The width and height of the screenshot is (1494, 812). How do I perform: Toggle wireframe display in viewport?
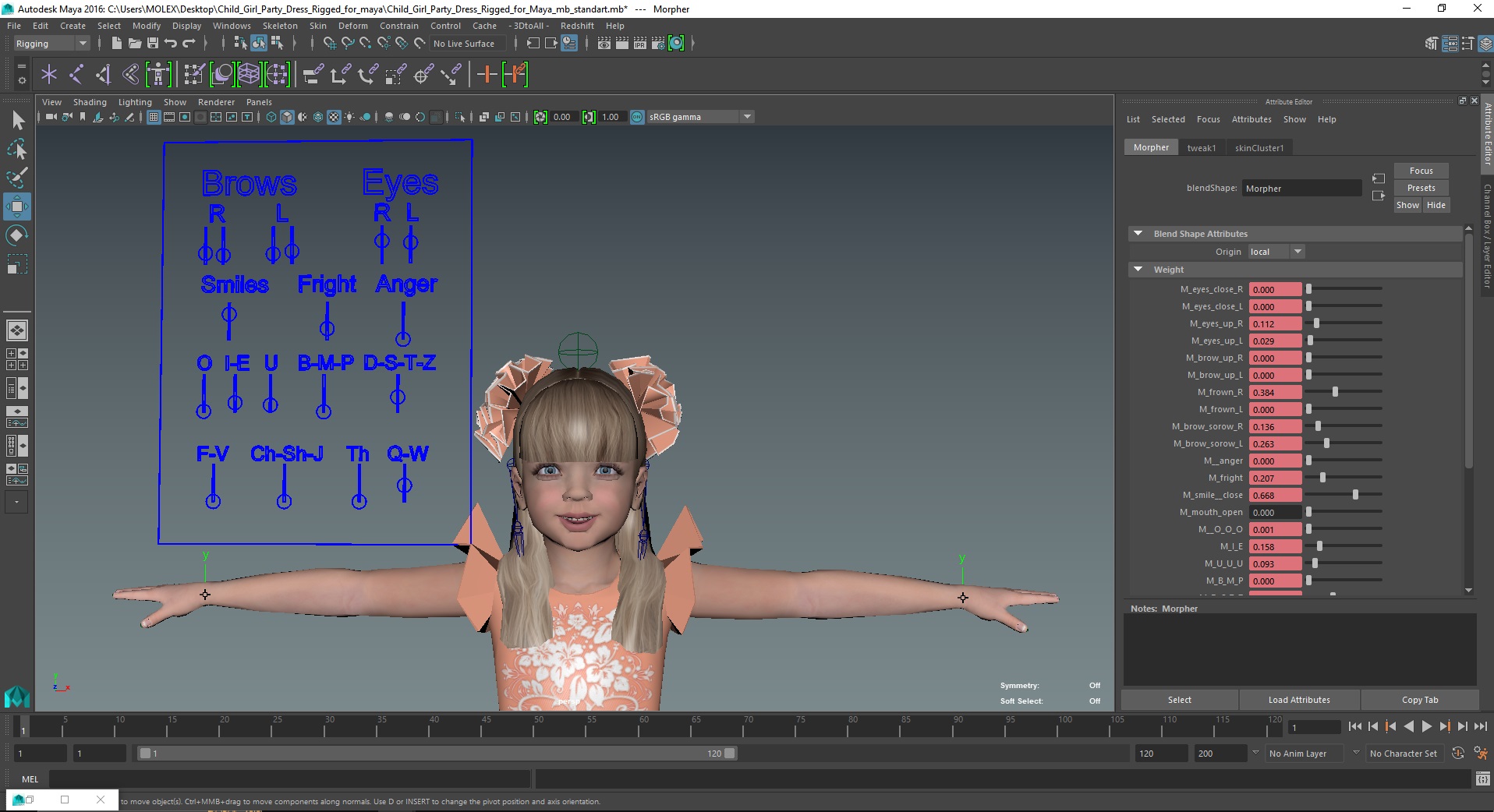pyautogui.click(x=271, y=117)
